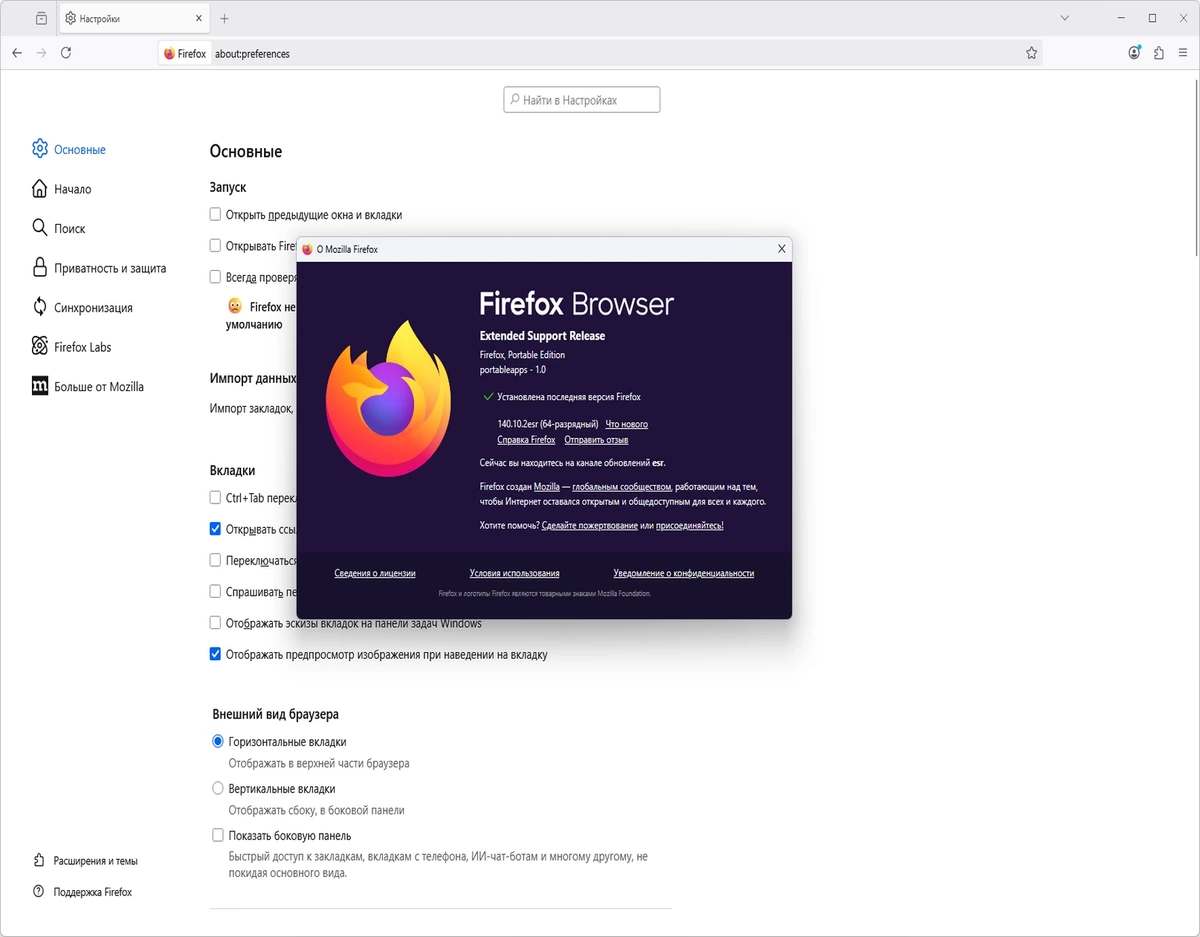Open the Что нового link
Image resolution: width=1200 pixels, height=937 pixels.
626,424
